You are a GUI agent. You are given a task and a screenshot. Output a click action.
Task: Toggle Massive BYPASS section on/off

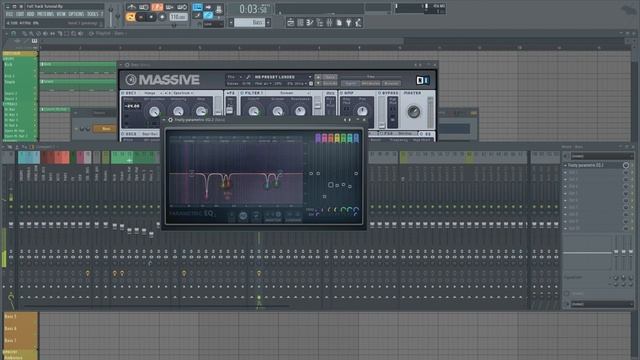click(379, 93)
